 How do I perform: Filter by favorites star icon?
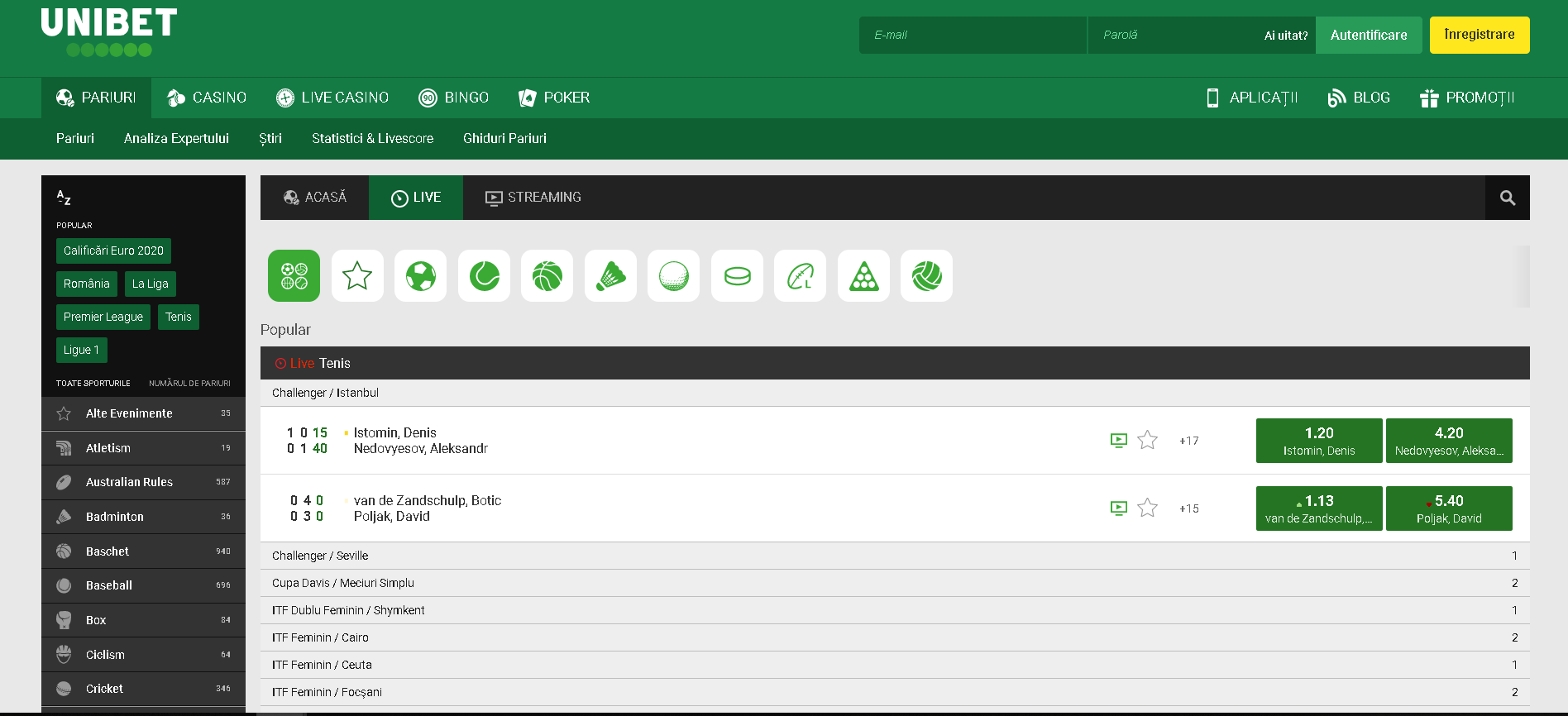pyautogui.click(x=357, y=275)
